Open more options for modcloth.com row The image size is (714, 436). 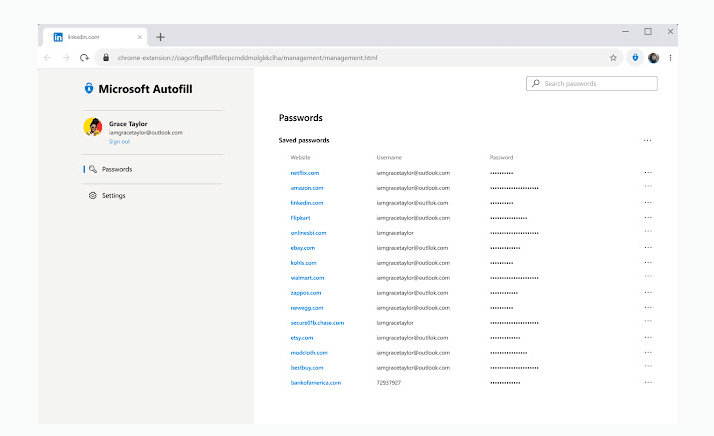(648, 353)
